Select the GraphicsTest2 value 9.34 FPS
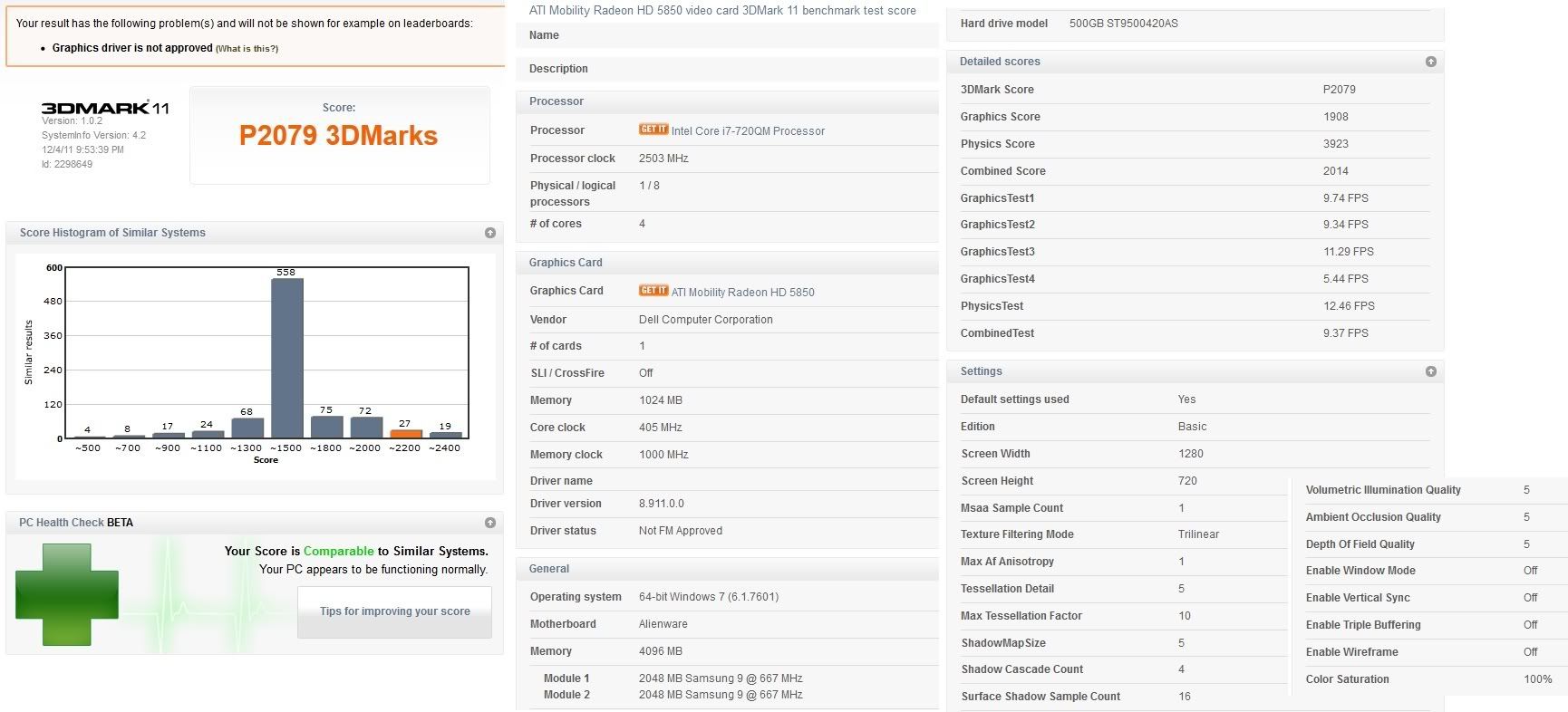The image size is (1568, 712). pos(1346,225)
